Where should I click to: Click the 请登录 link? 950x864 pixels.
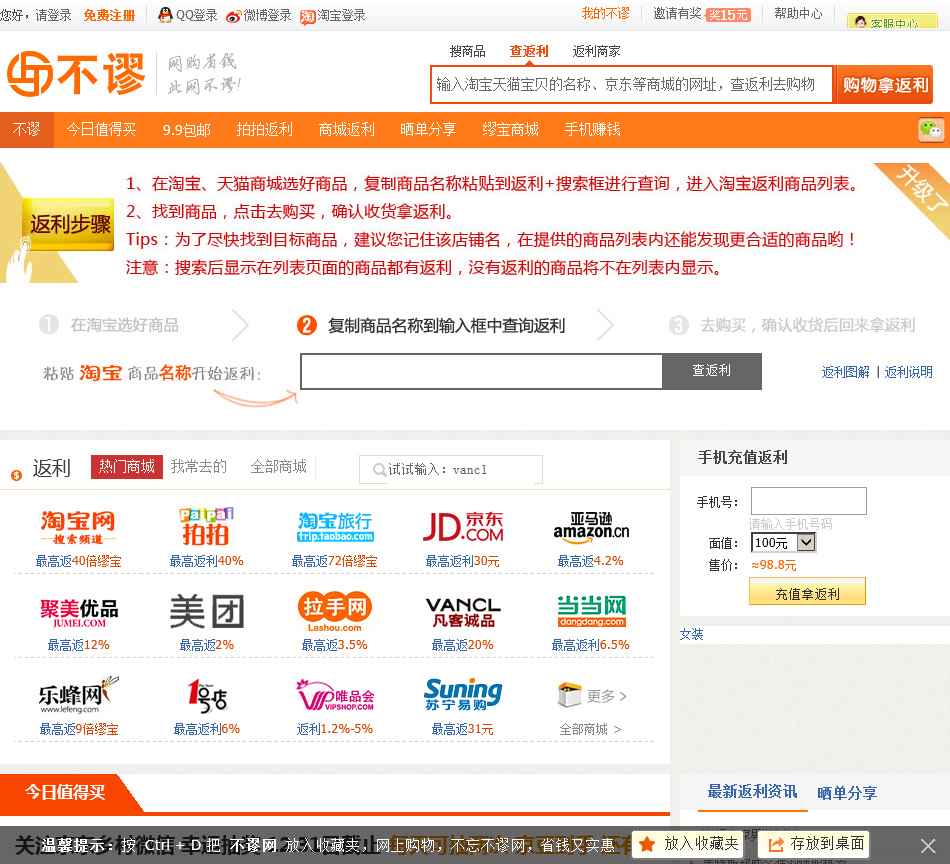(x=53, y=15)
